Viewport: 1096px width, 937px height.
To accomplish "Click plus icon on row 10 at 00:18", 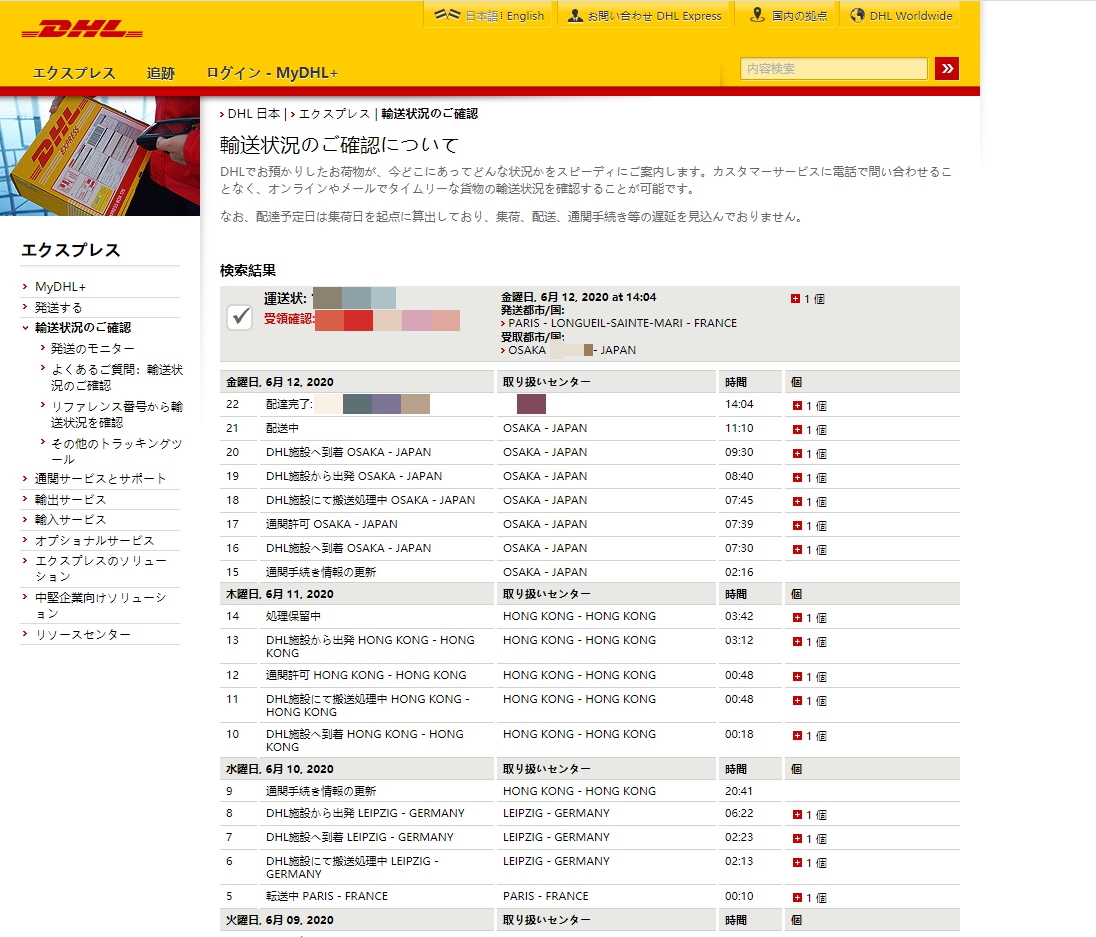I will (797, 735).
